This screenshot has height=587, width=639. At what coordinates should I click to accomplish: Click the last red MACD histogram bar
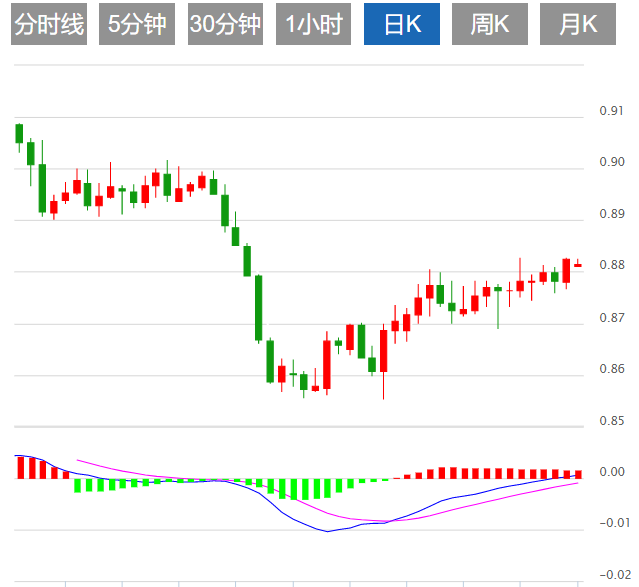click(x=578, y=474)
